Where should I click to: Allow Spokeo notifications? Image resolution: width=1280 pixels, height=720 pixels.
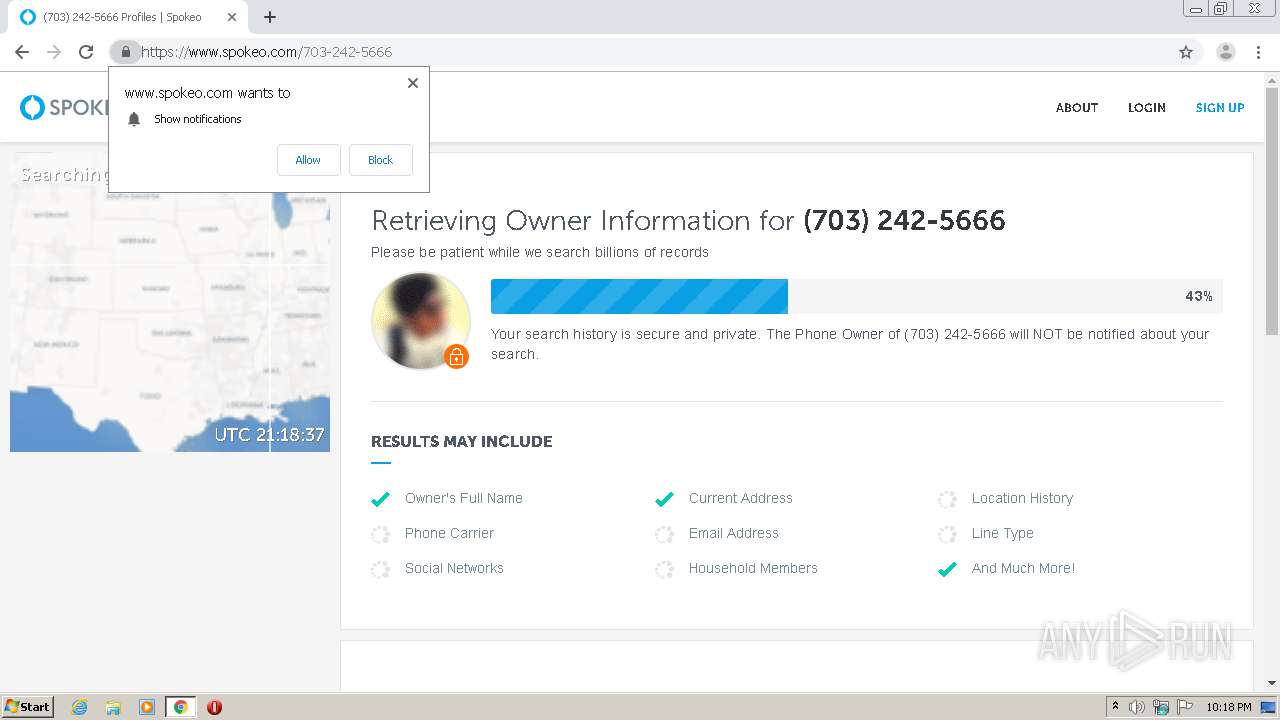308,160
